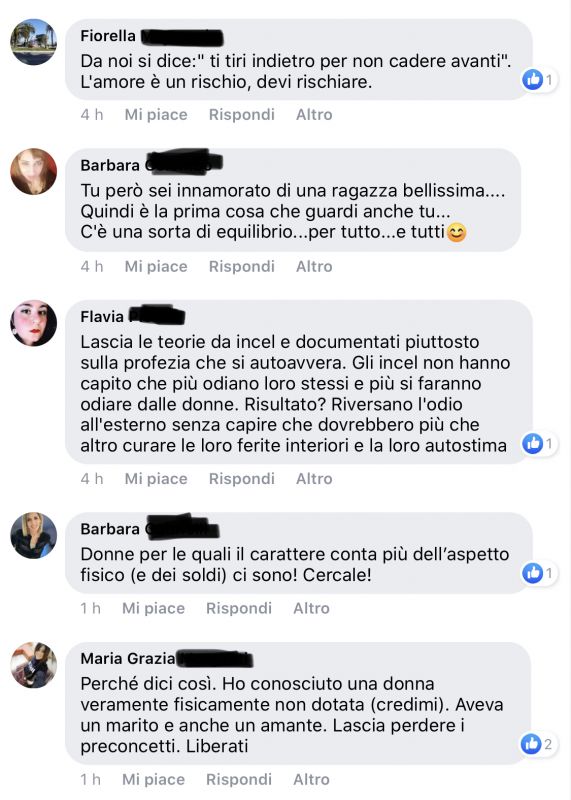Click Rispondi under Flavia's incel comment

tap(241, 479)
